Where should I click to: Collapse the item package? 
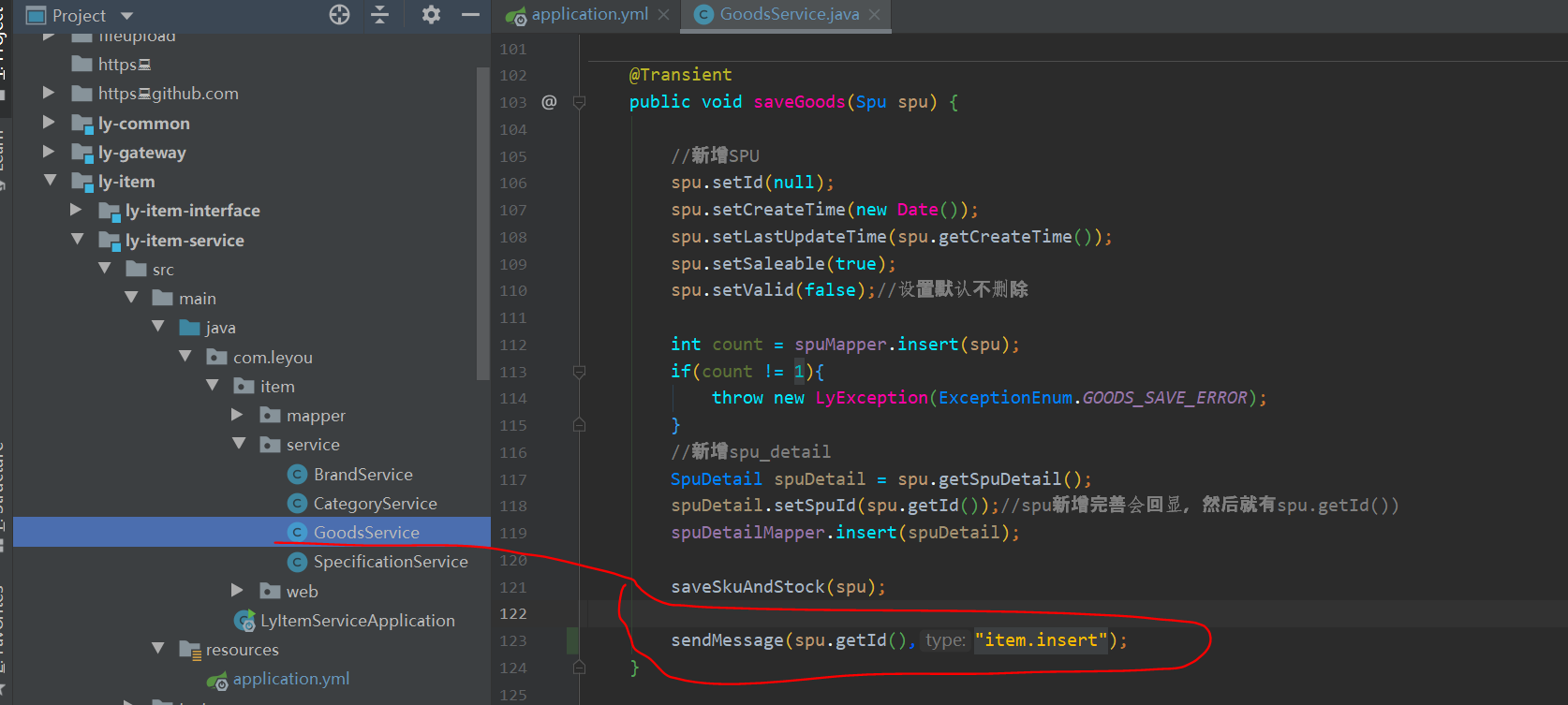point(213,385)
